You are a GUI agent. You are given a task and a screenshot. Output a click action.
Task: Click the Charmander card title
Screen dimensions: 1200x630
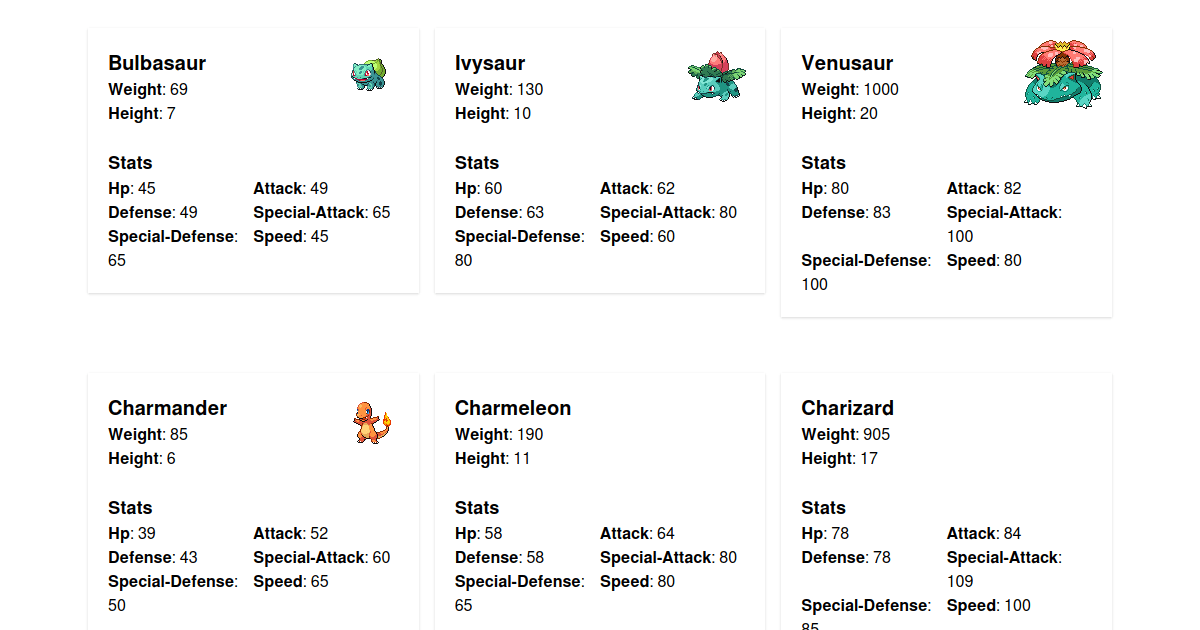(167, 408)
